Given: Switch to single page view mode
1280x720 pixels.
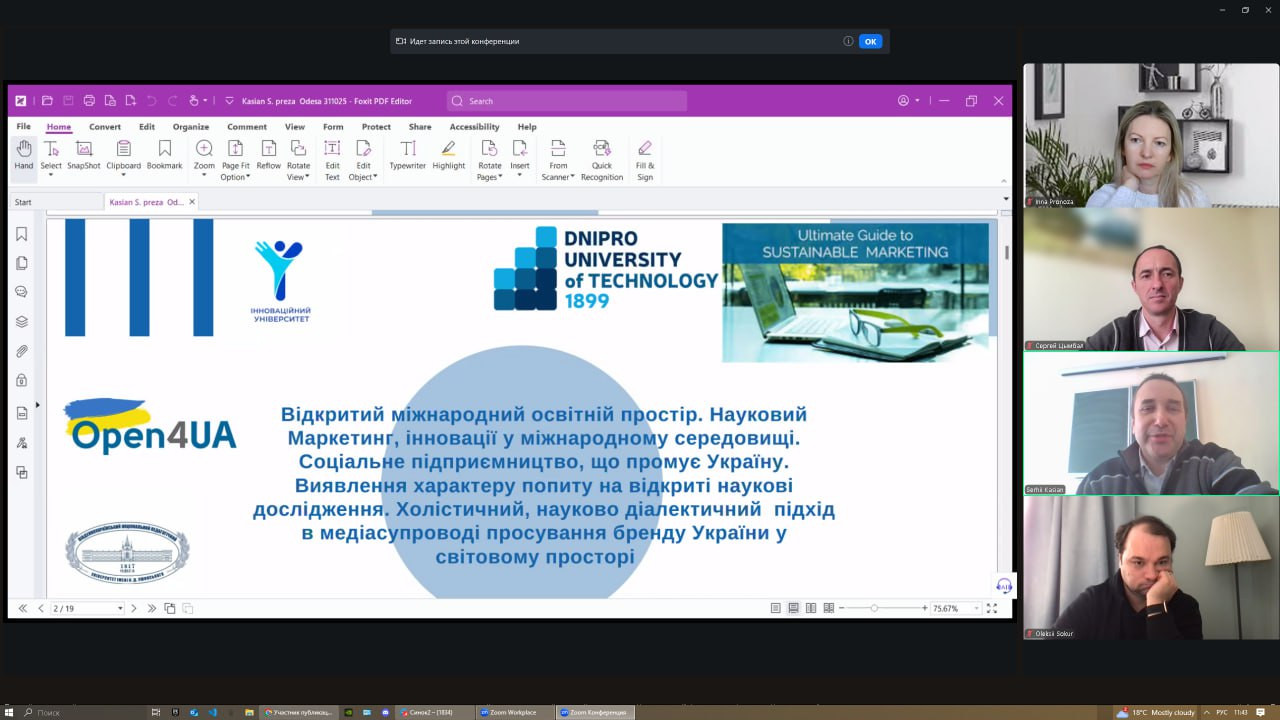Looking at the screenshot, I should click(776, 608).
